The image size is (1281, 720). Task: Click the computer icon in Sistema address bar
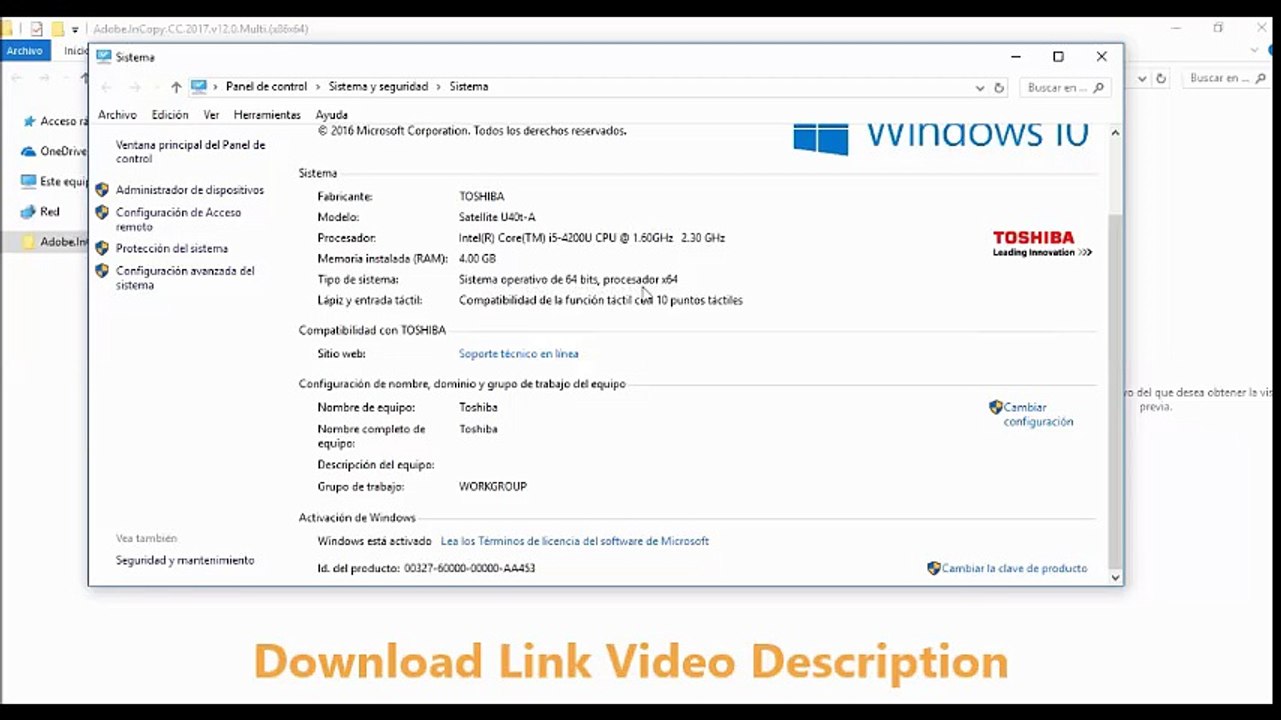click(198, 87)
